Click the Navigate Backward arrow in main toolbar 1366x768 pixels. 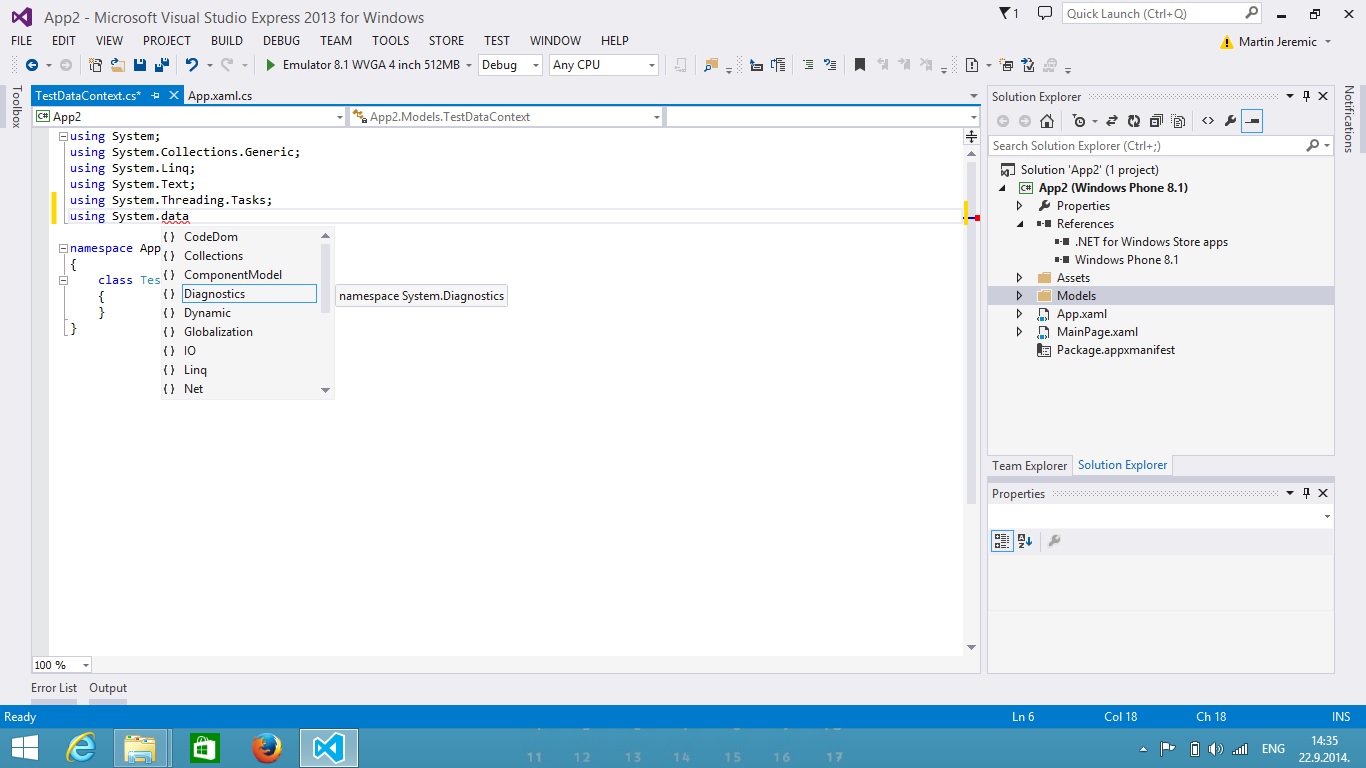point(32,65)
